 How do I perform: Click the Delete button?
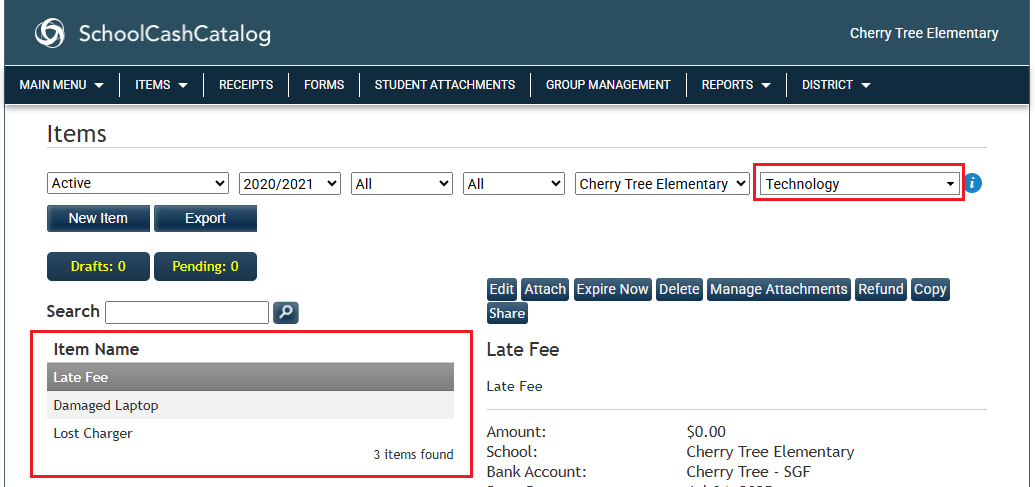click(679, 289)
